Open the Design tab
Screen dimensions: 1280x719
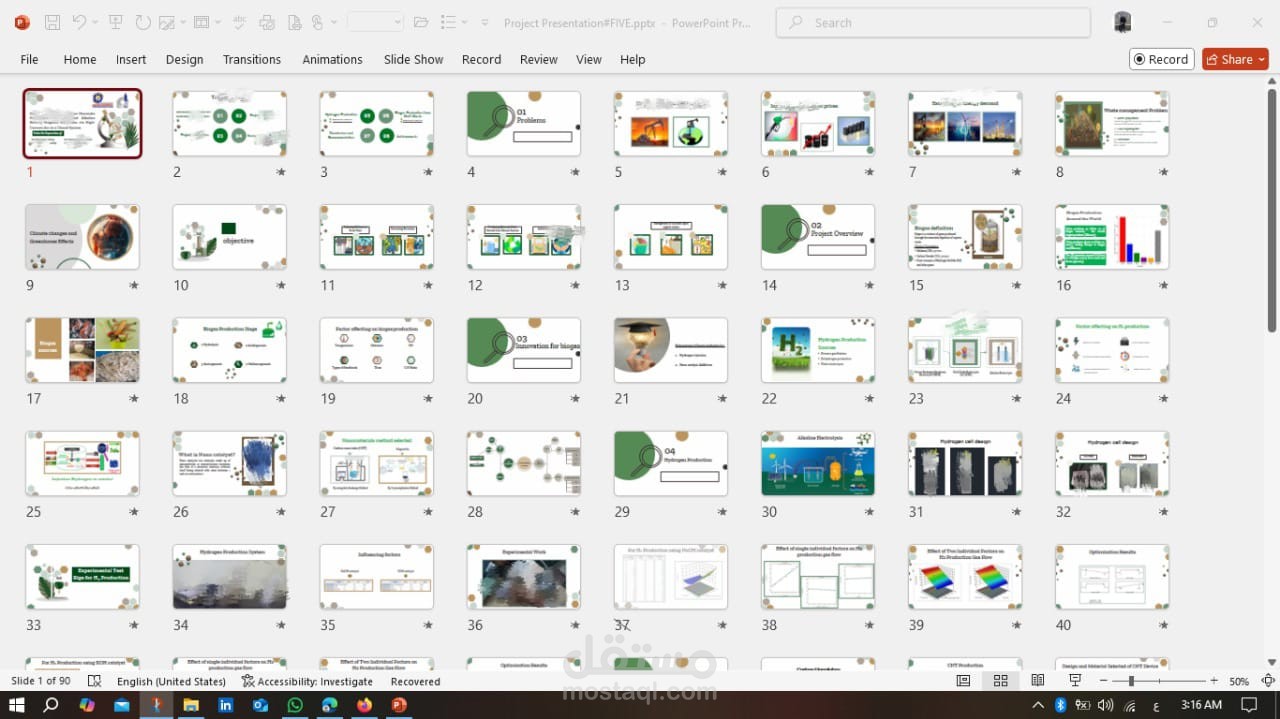(184, 59)
